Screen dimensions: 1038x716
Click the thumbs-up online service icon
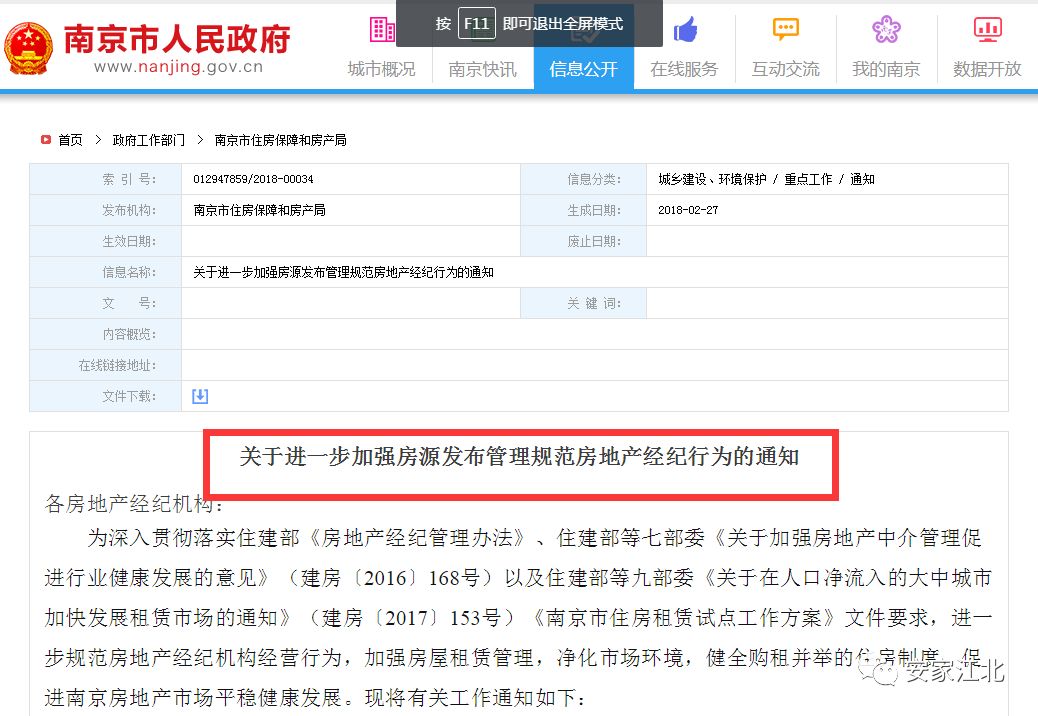pyautogui.click(x=685, y=29)
